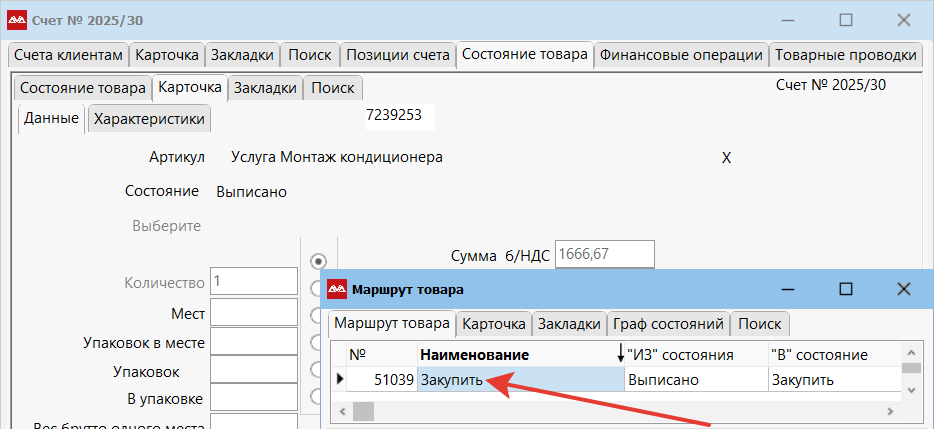Click the Маршрут товара window logo icon
The image size is (934, 429).
click(x=337, y=289)
